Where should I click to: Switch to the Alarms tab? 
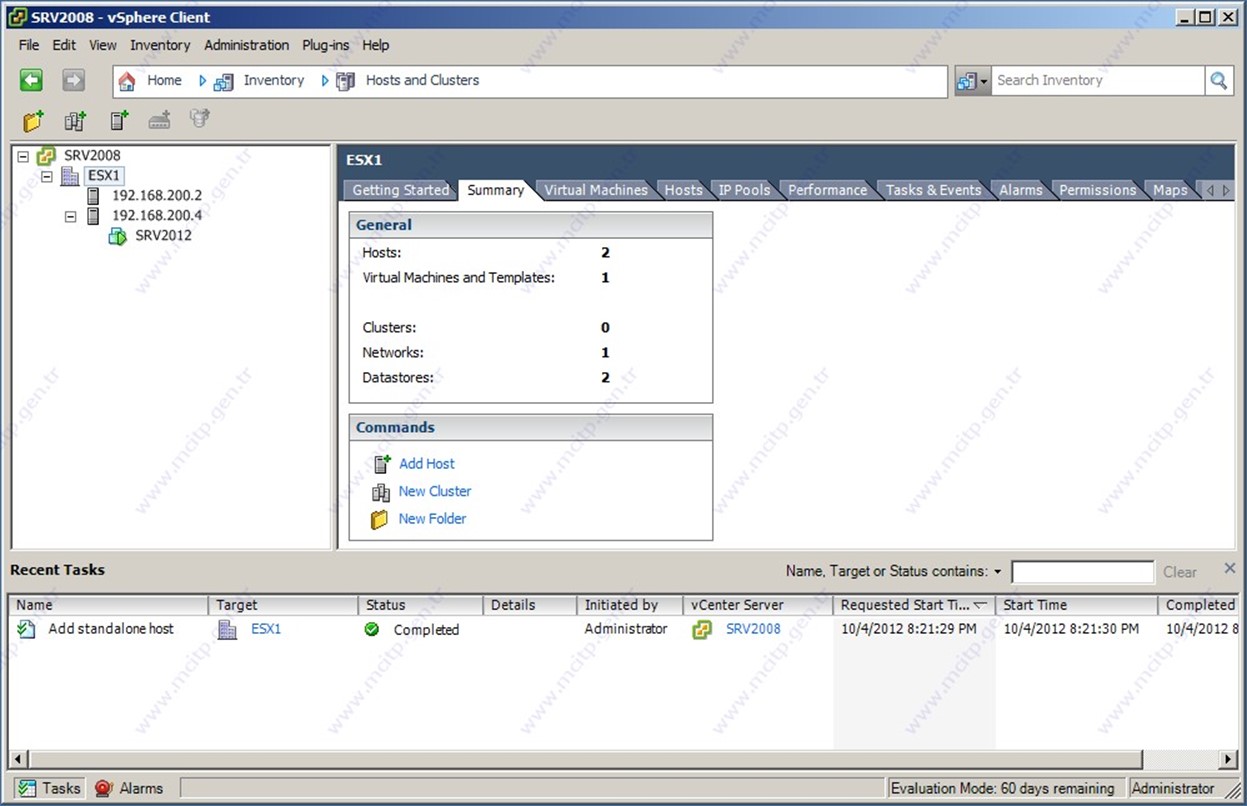1020,190
